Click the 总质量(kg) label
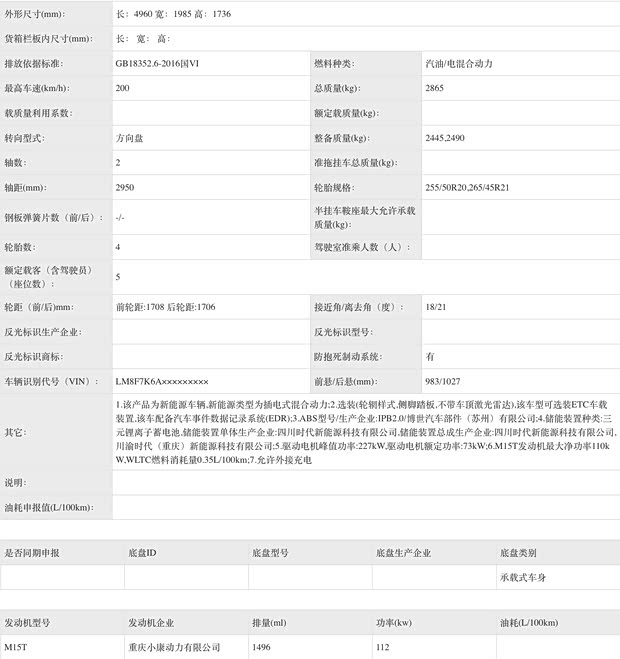This screenshot has height=659, width=620. click(x=337, y=88)
